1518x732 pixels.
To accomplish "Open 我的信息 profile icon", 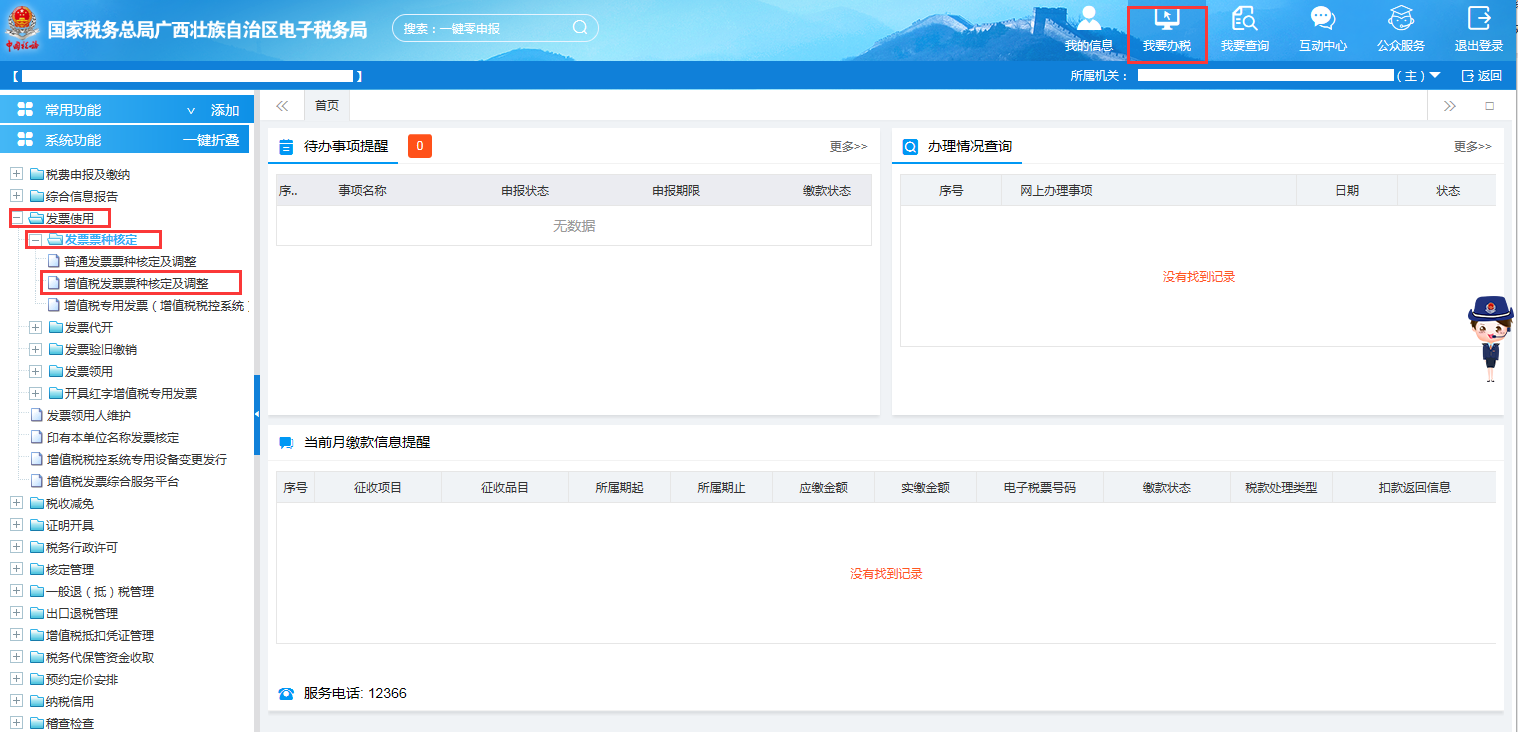I will pos(1088,20).
